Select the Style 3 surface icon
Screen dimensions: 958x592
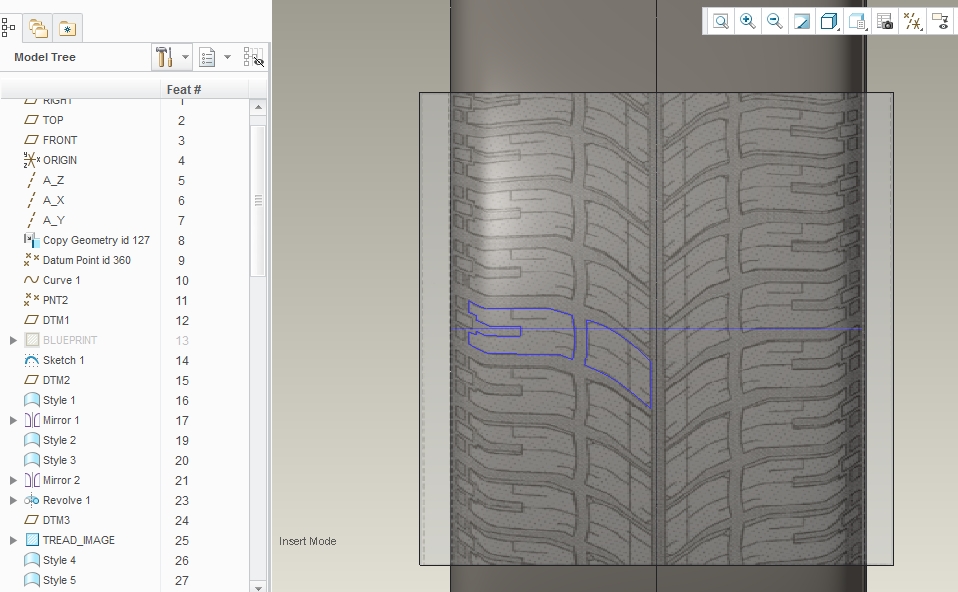point(31,460)
